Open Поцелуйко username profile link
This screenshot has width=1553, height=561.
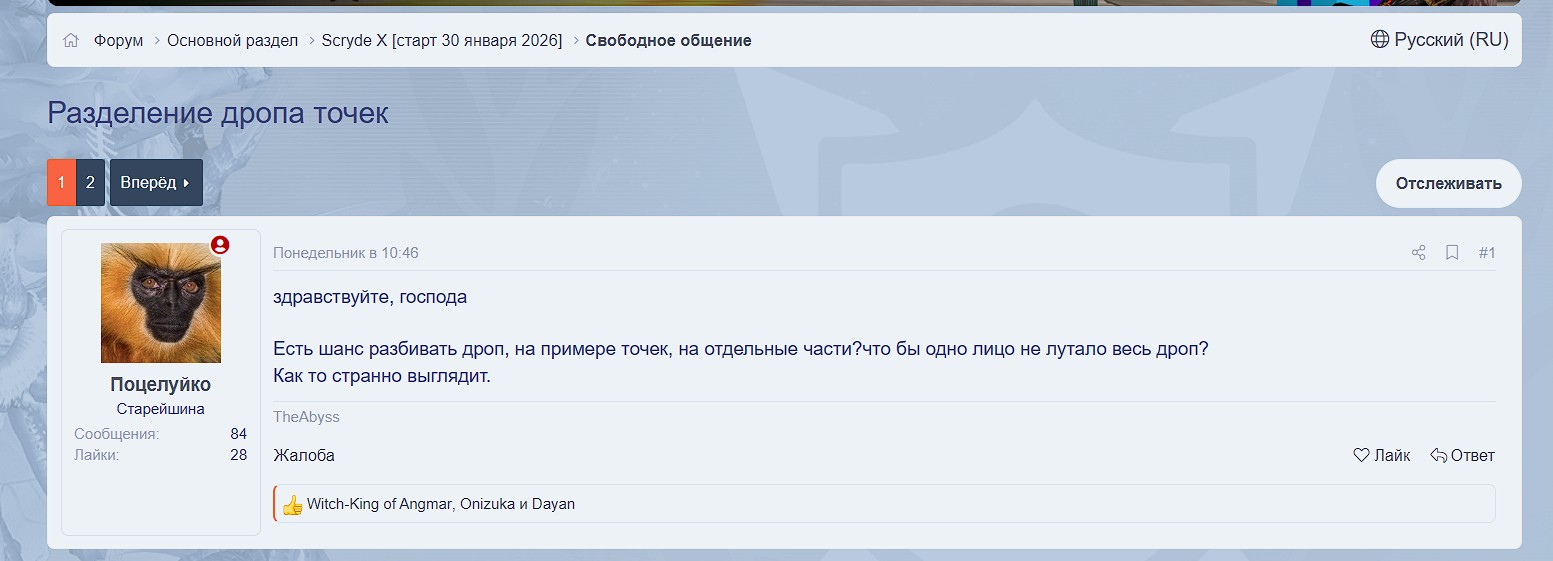161,385
